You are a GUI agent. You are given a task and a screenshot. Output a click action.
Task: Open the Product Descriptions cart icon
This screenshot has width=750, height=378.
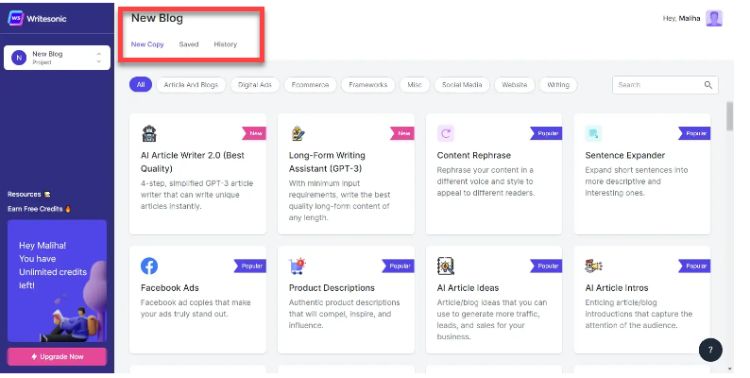click(x=298, y=266)
